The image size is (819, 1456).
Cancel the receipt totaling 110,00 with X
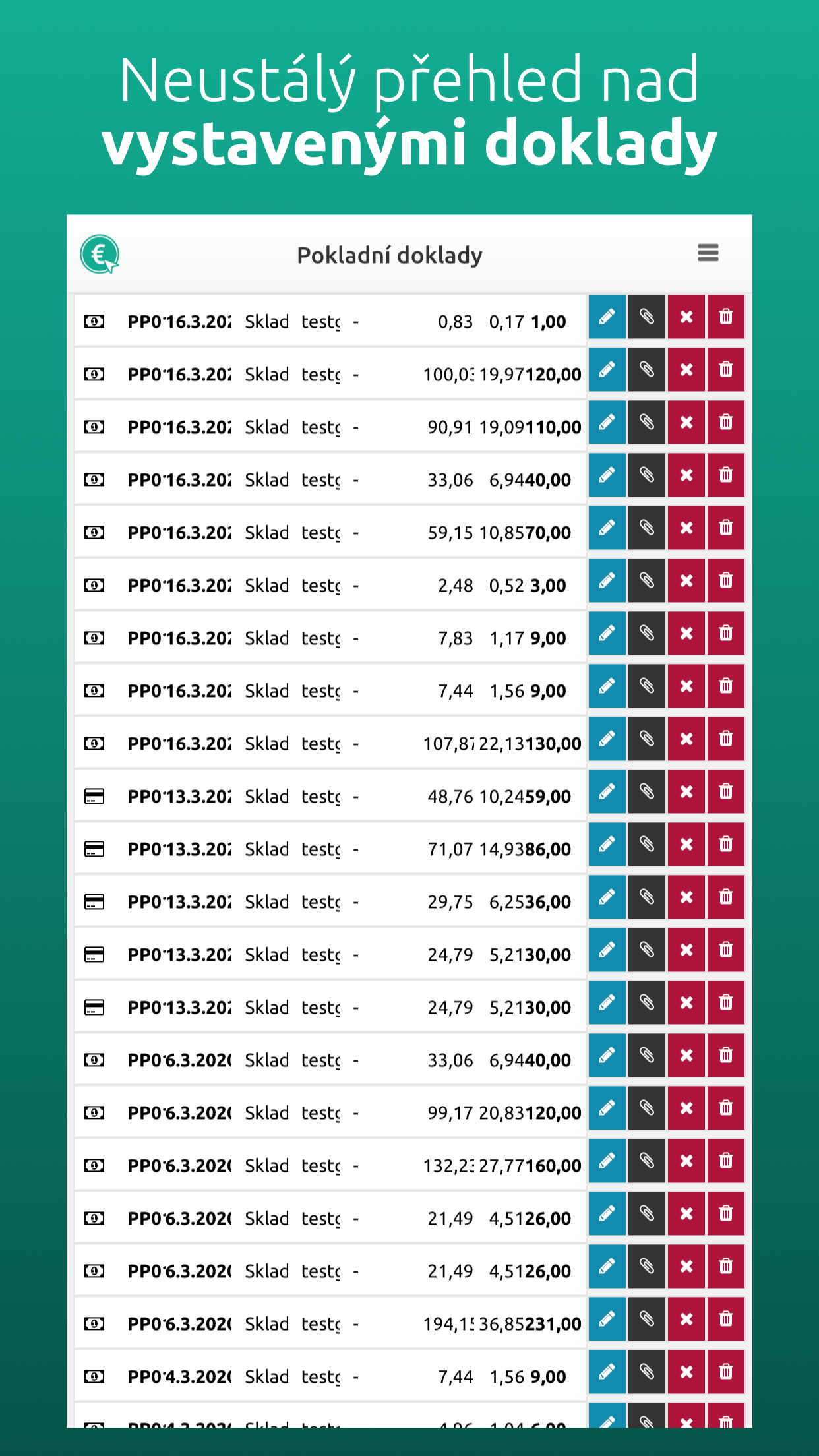(x=686, y=423)
